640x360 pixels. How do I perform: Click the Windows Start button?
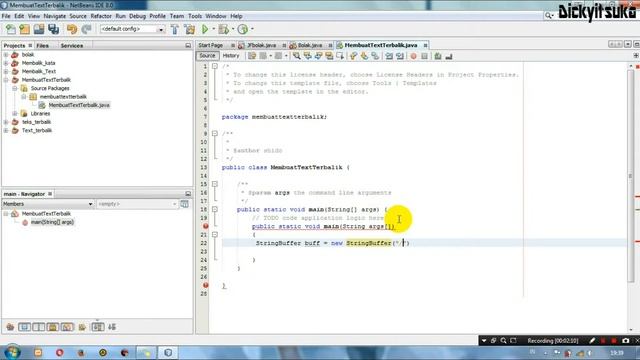point(12,352)
